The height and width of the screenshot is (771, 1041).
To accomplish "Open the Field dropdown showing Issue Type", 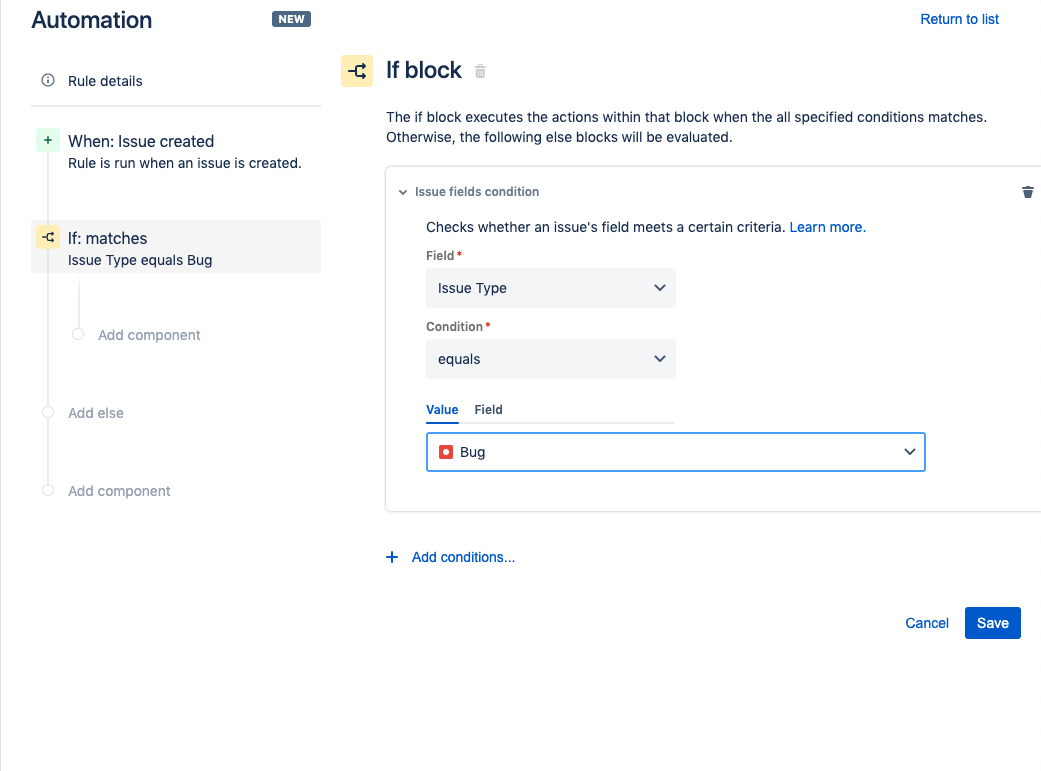I will [x=551, y=287].
